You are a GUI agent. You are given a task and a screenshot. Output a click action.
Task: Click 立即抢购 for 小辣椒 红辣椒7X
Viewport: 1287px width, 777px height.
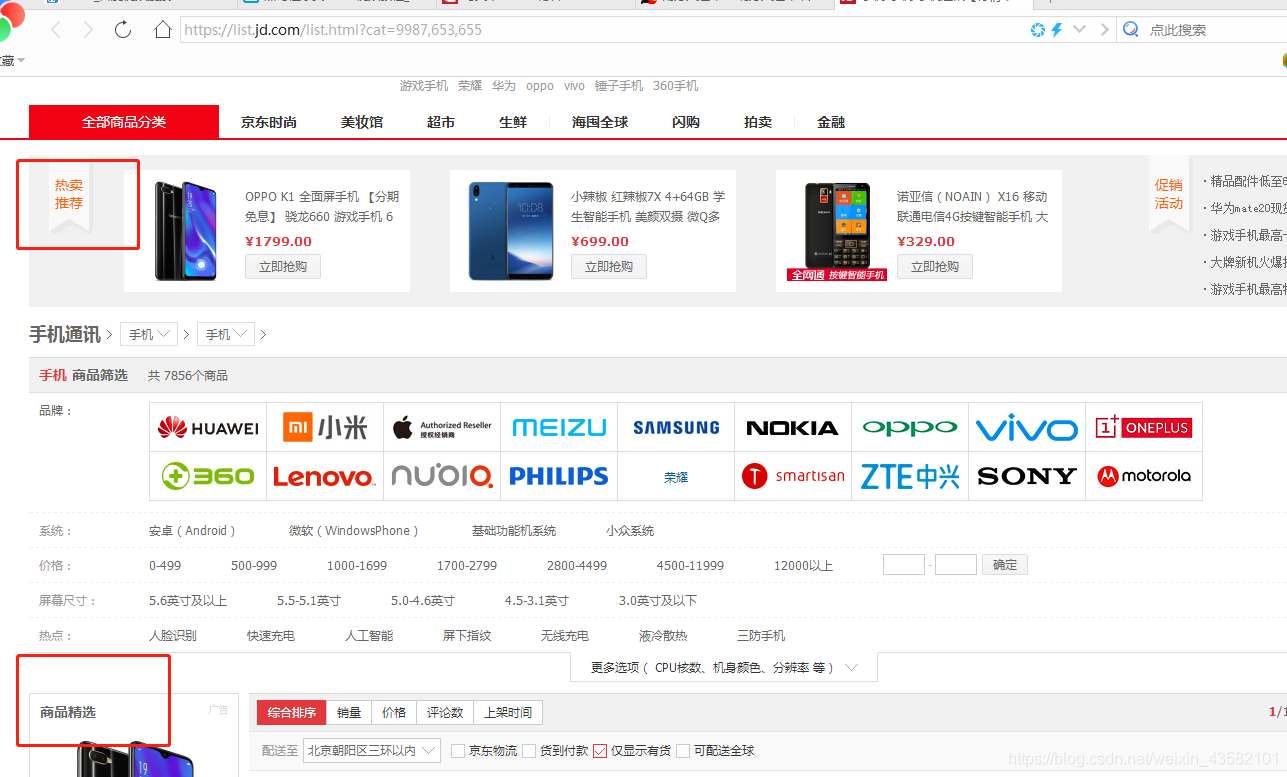click(609, 266)
